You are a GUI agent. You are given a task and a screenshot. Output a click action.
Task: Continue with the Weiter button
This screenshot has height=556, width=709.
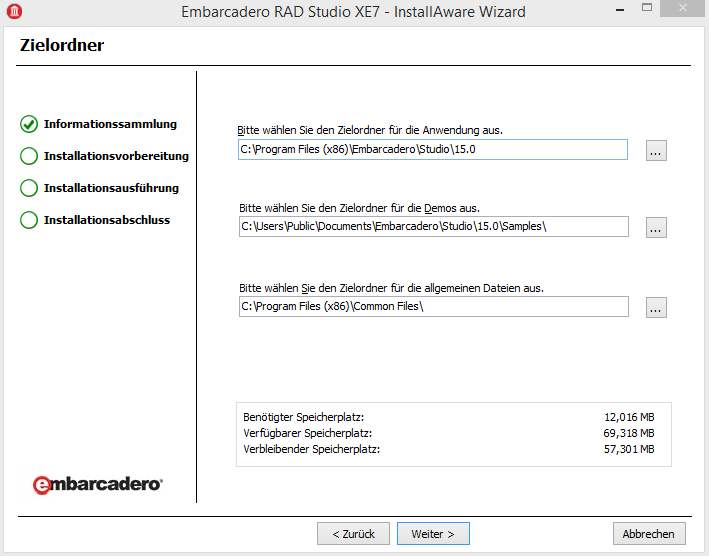click(433, 534)
